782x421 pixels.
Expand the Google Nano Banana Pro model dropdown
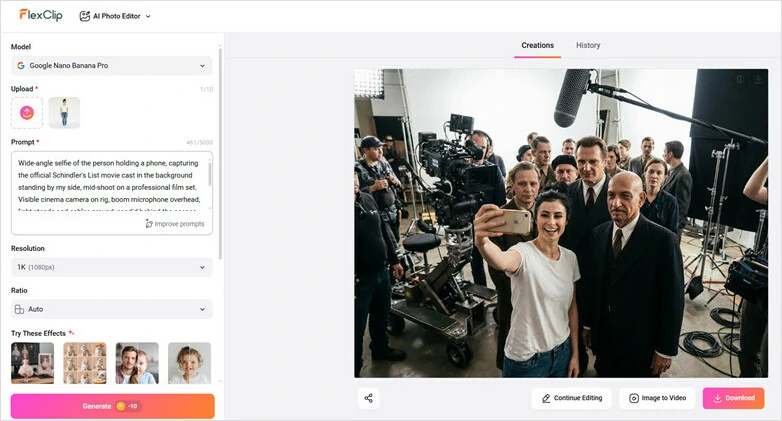coord(112,65)
